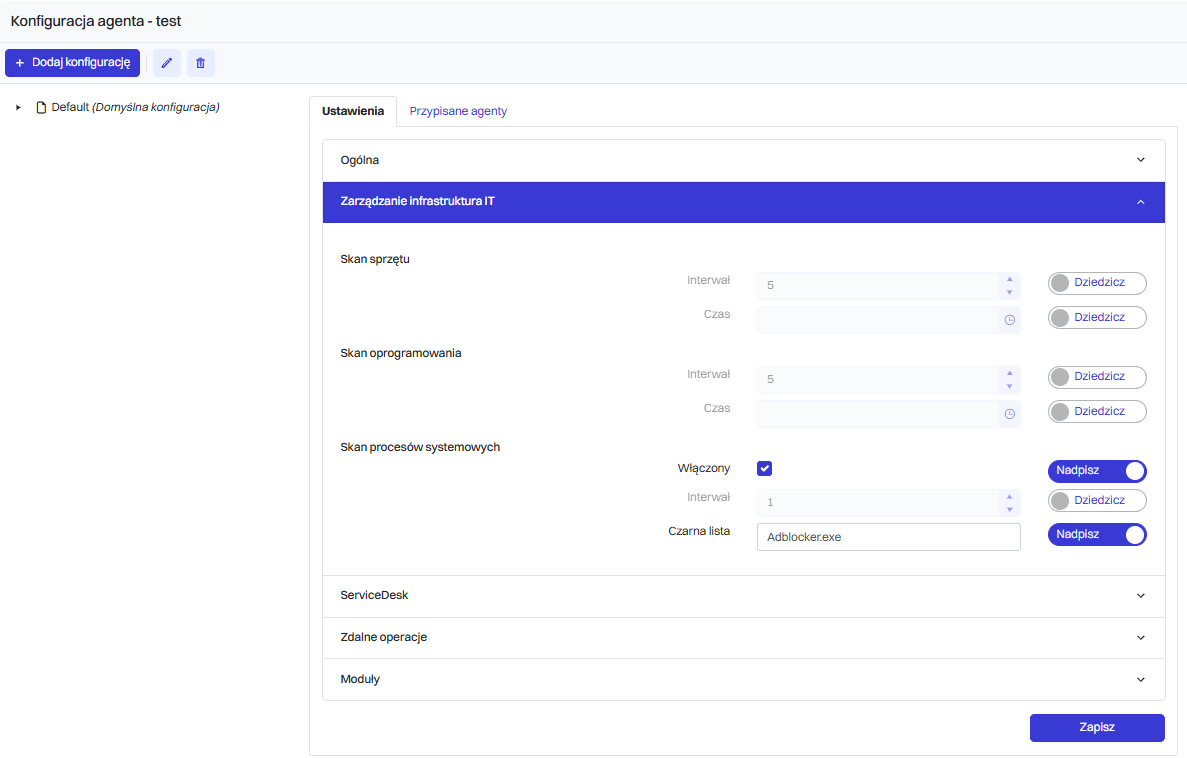Click Dodaj konfigurację button

tap(73, 63)
